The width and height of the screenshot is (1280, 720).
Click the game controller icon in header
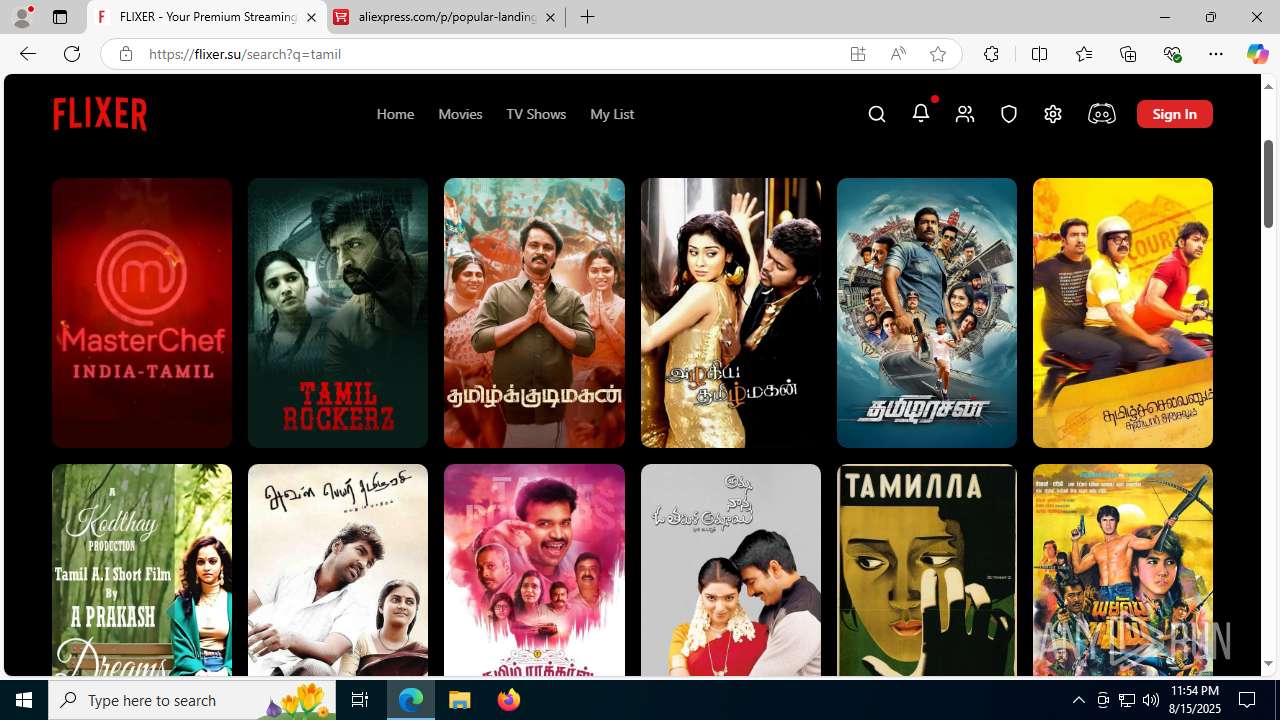point(1101,114)
